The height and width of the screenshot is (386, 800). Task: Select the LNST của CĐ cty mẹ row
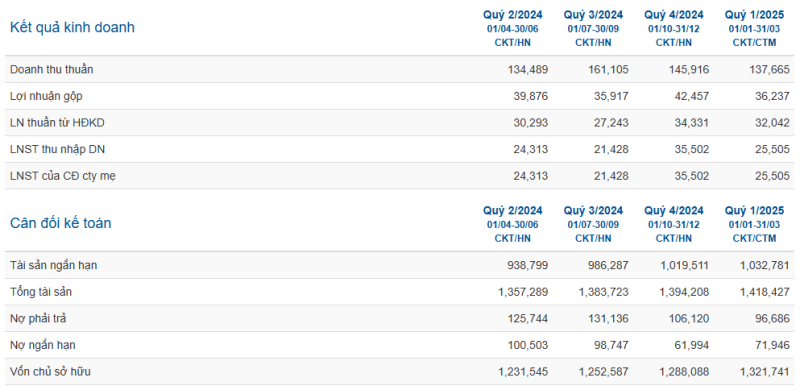coord(400,176)
